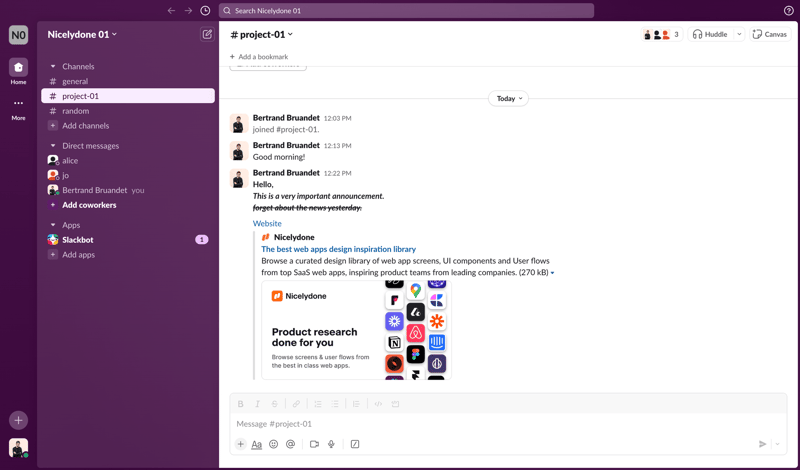
Task: Start a Huddle
Action: click(x=710, y=34)
